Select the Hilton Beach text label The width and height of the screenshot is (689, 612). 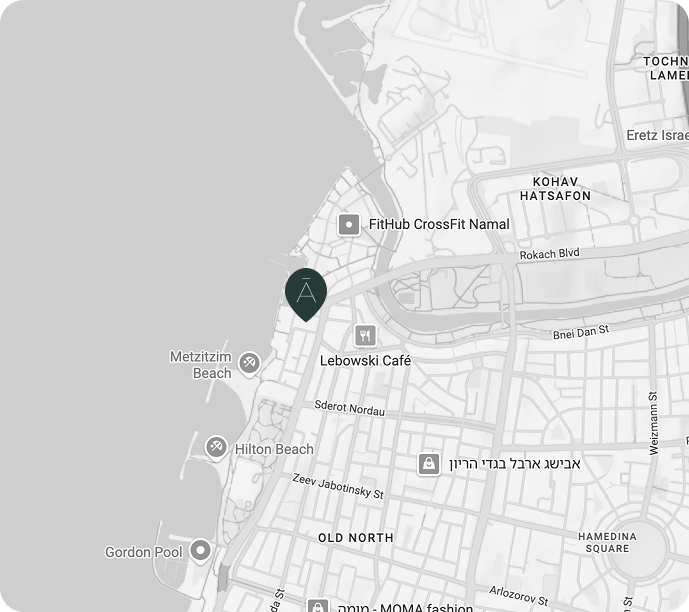[274, 449]
